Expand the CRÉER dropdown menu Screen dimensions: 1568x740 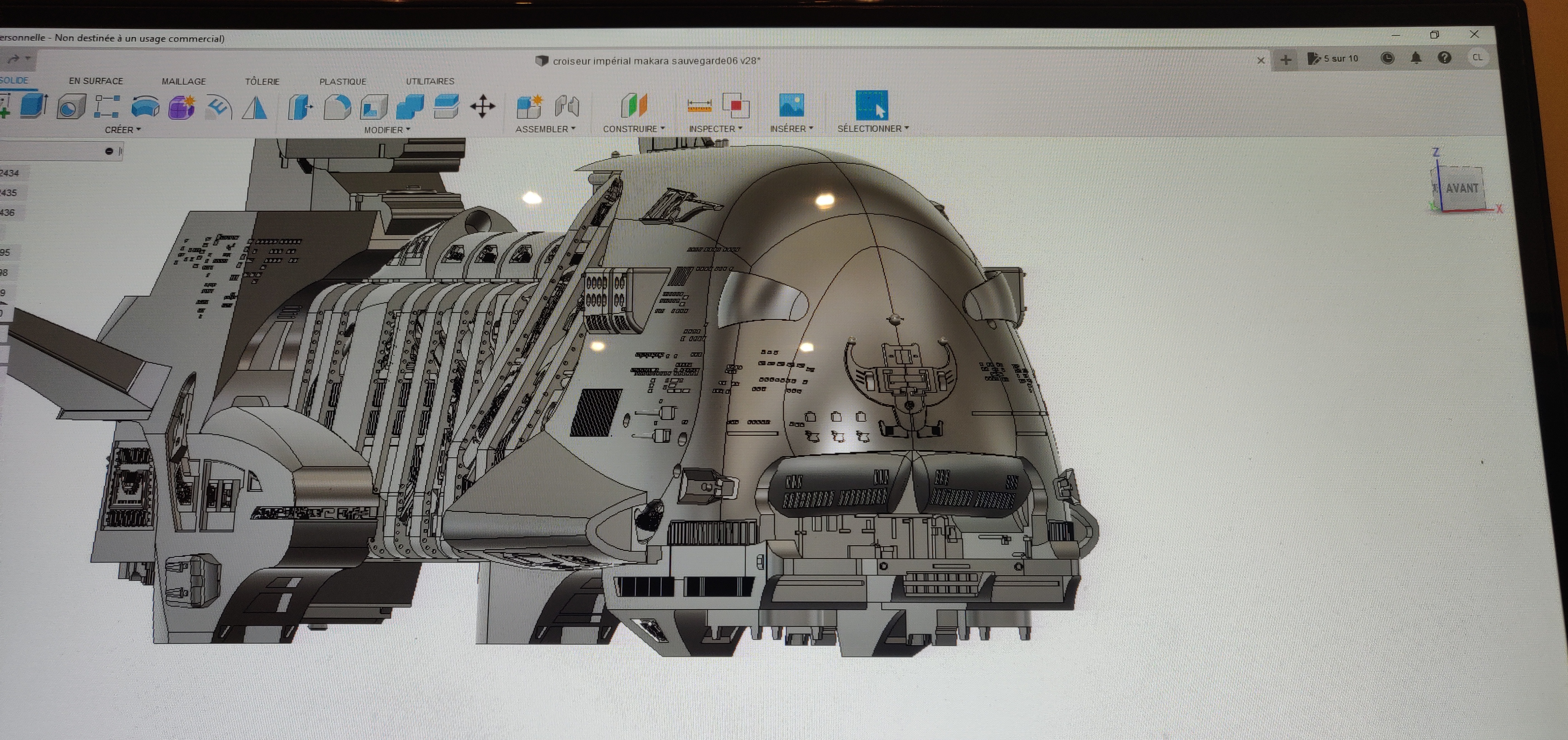click(x=122, y=130)
